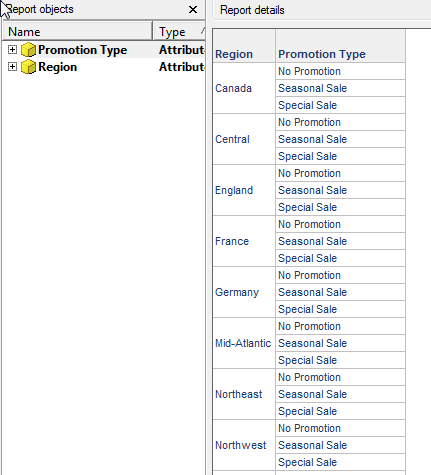The height and width of the screenshot is (475, 431).
Task: Expand the Promotion Type tree node
Action: 12,50
